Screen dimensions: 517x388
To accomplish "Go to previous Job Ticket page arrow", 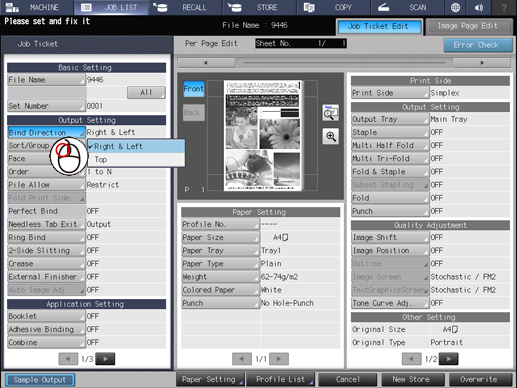I will 68,359.
